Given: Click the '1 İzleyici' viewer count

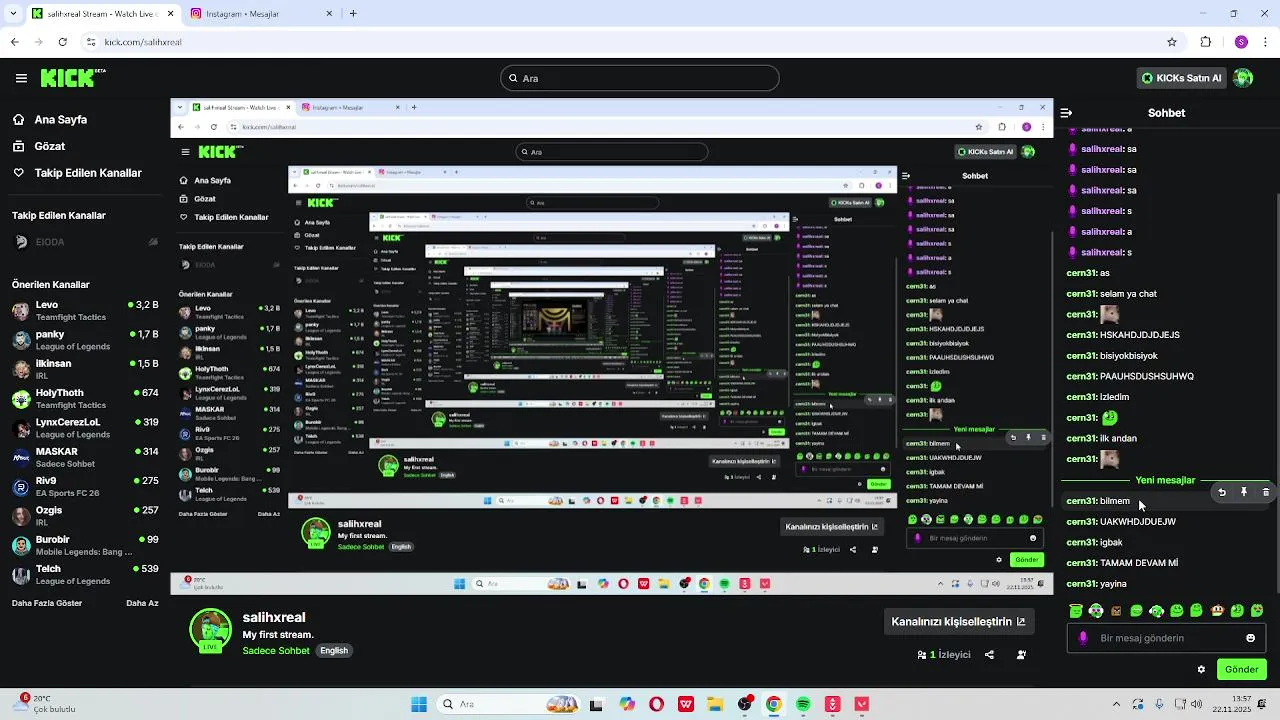Looking at the screenshot, I should click(x=944, y=655).
